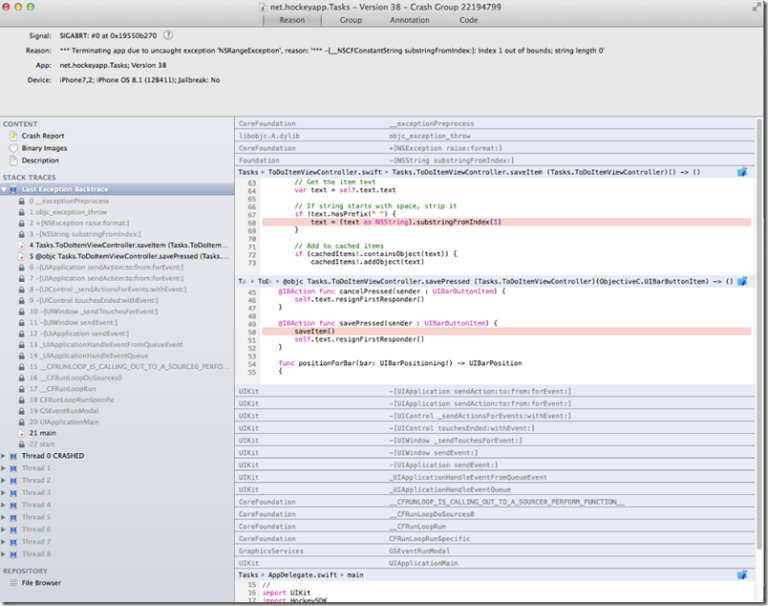Image resolution: width=768 pixels, height=606 pixels.
Task: Collapse the Last Exception Backtrace tree
Action: pyautogui.click(x=4, y=188)
